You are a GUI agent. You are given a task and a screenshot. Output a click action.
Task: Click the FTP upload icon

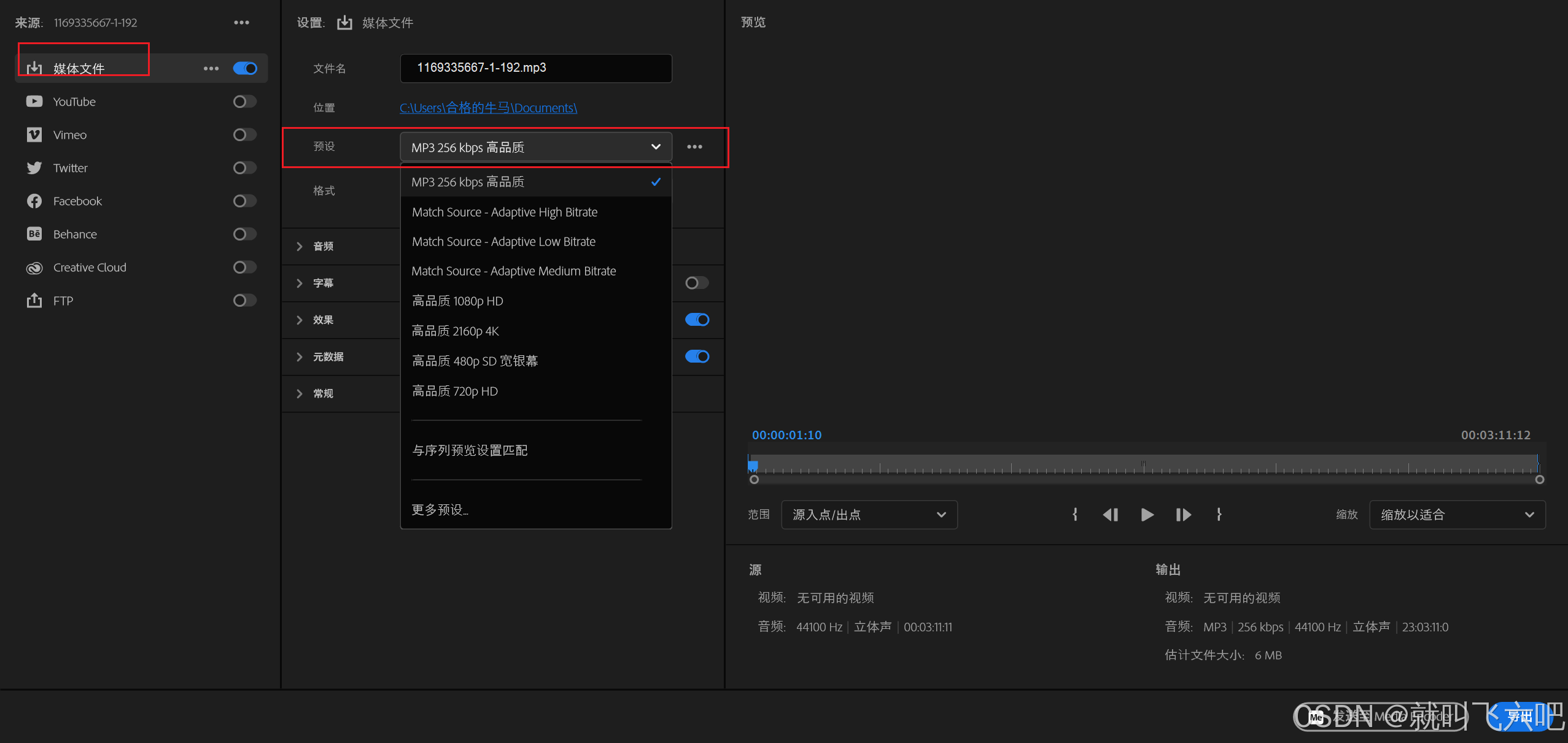click(34, 301)
